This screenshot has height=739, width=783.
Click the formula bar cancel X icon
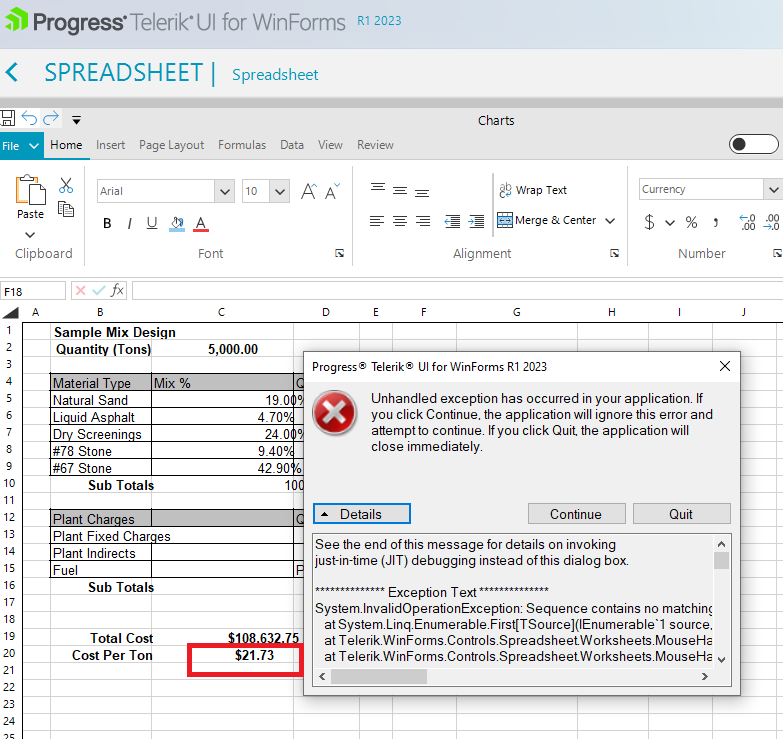[80, 290]
